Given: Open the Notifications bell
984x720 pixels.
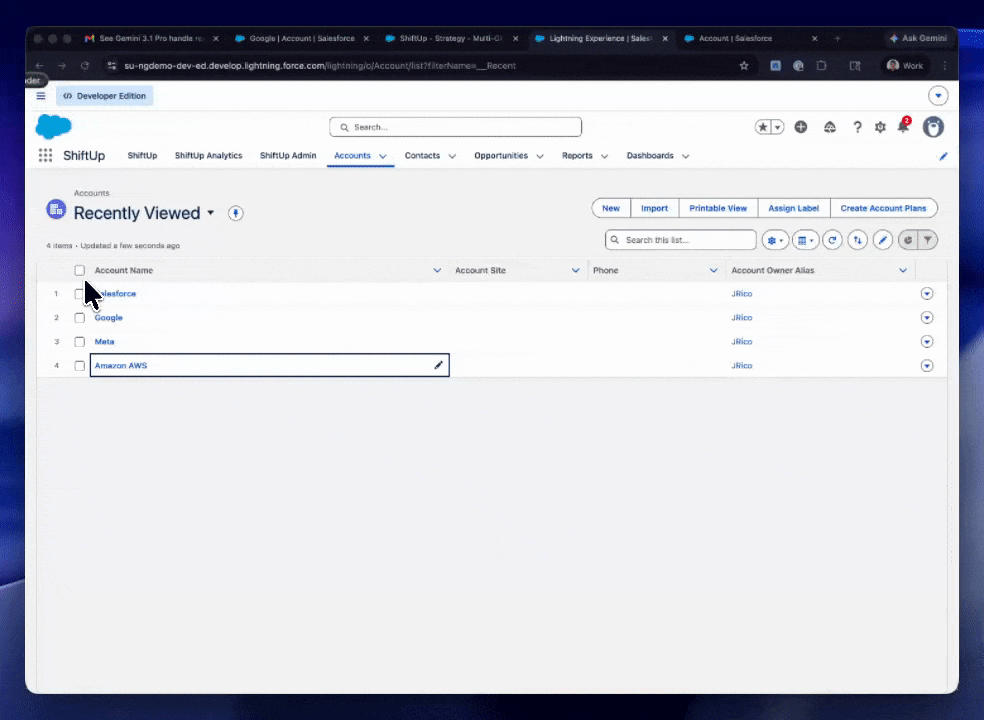Looking at the screenshot, I should [903, 127].
